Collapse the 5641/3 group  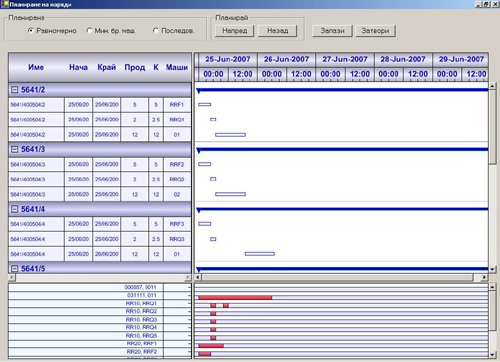[14, 149]
